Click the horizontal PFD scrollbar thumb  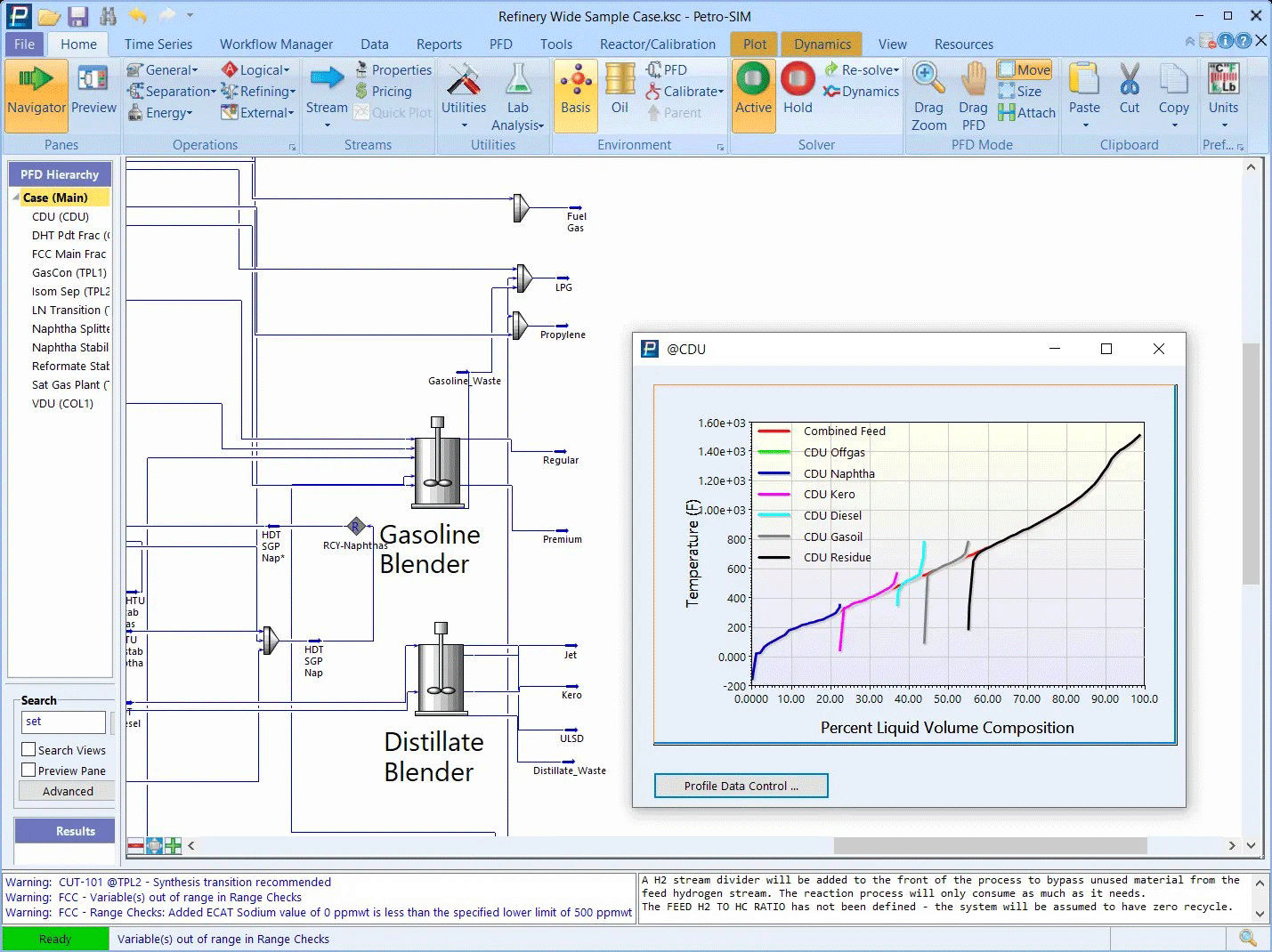pos(990,845)
